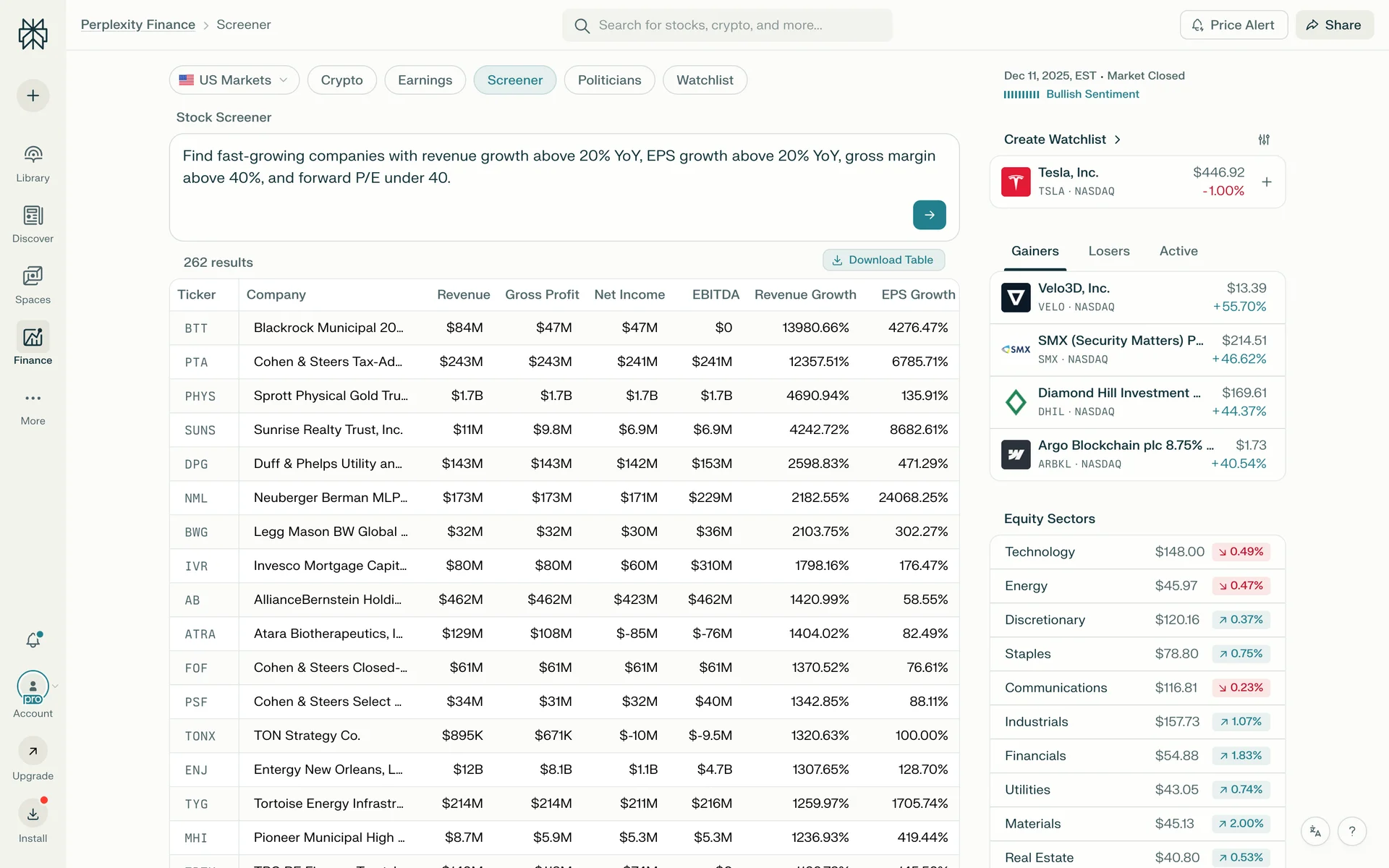Open the US Markets dropdown
The image size is (1389, 868).
[x=233, y=80]
